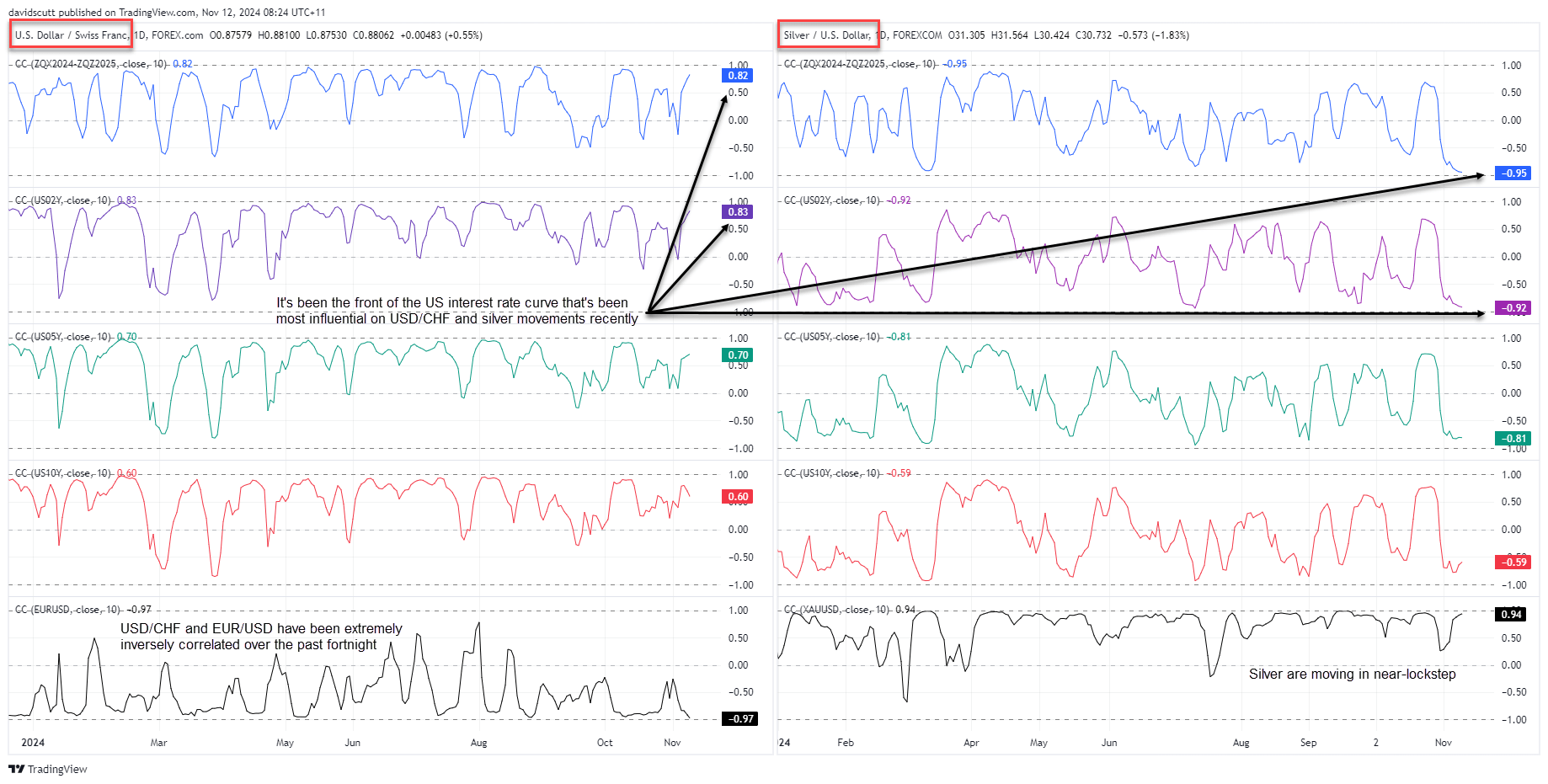
Task: Click the Silver change value -0.573 (-1.83%)
Action: pyautogui.click(x=1154, y=35)
